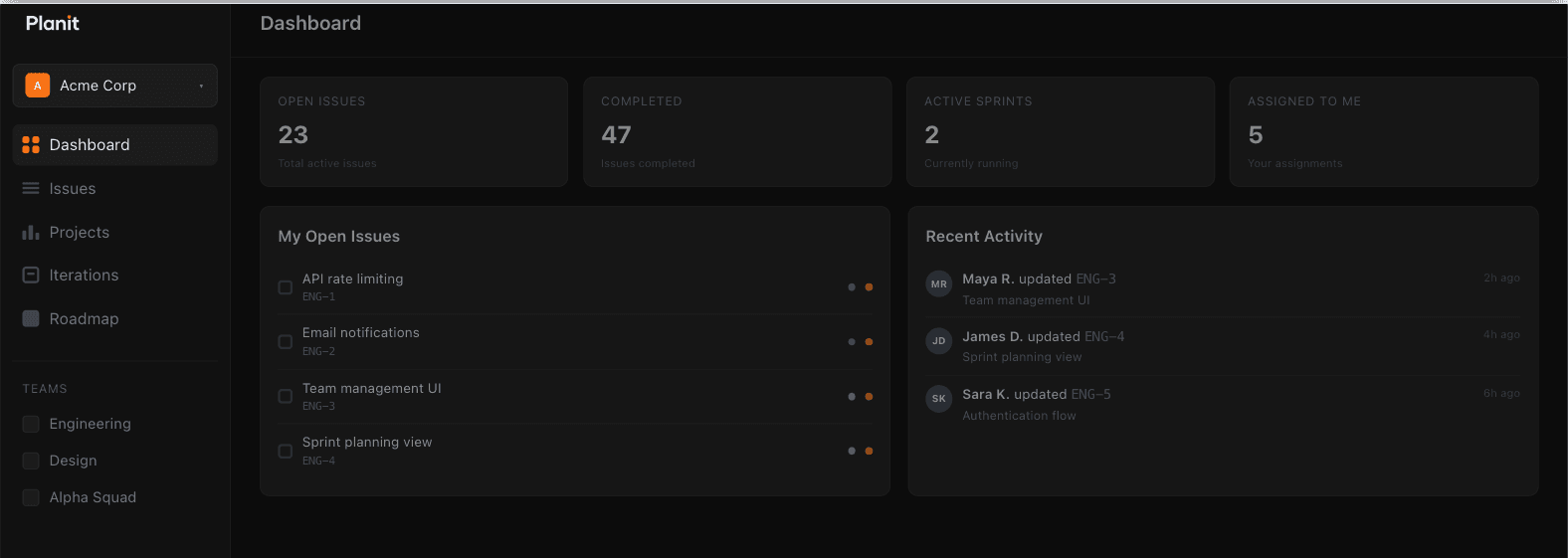1568x558 pixels.
Task: Go to Dashboard in the sidebar
Action: 114,145
